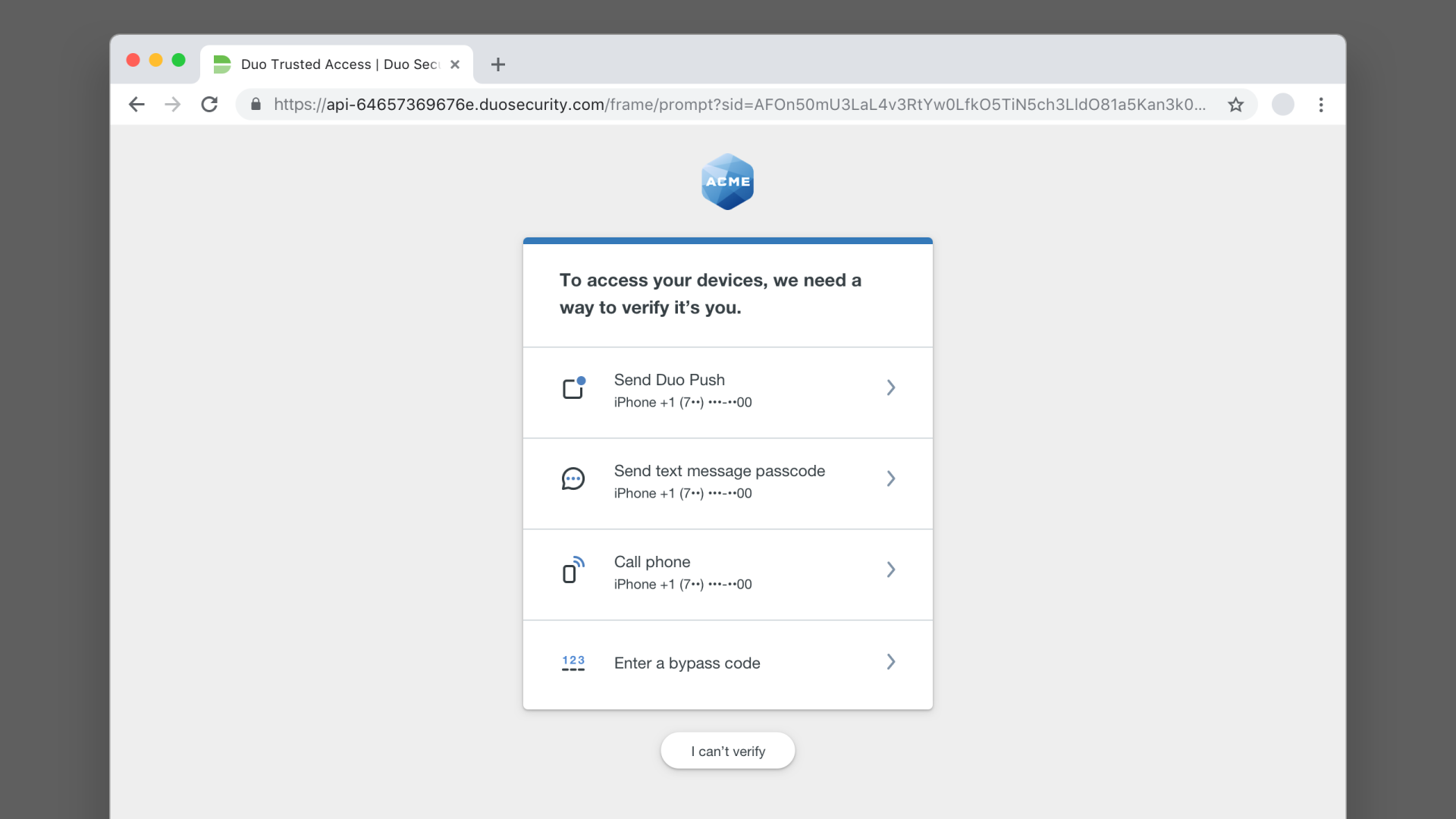This screenshot has width=1456, height=819.
Task: Click the 123 bypass code icon
Action: pos(573,663)
